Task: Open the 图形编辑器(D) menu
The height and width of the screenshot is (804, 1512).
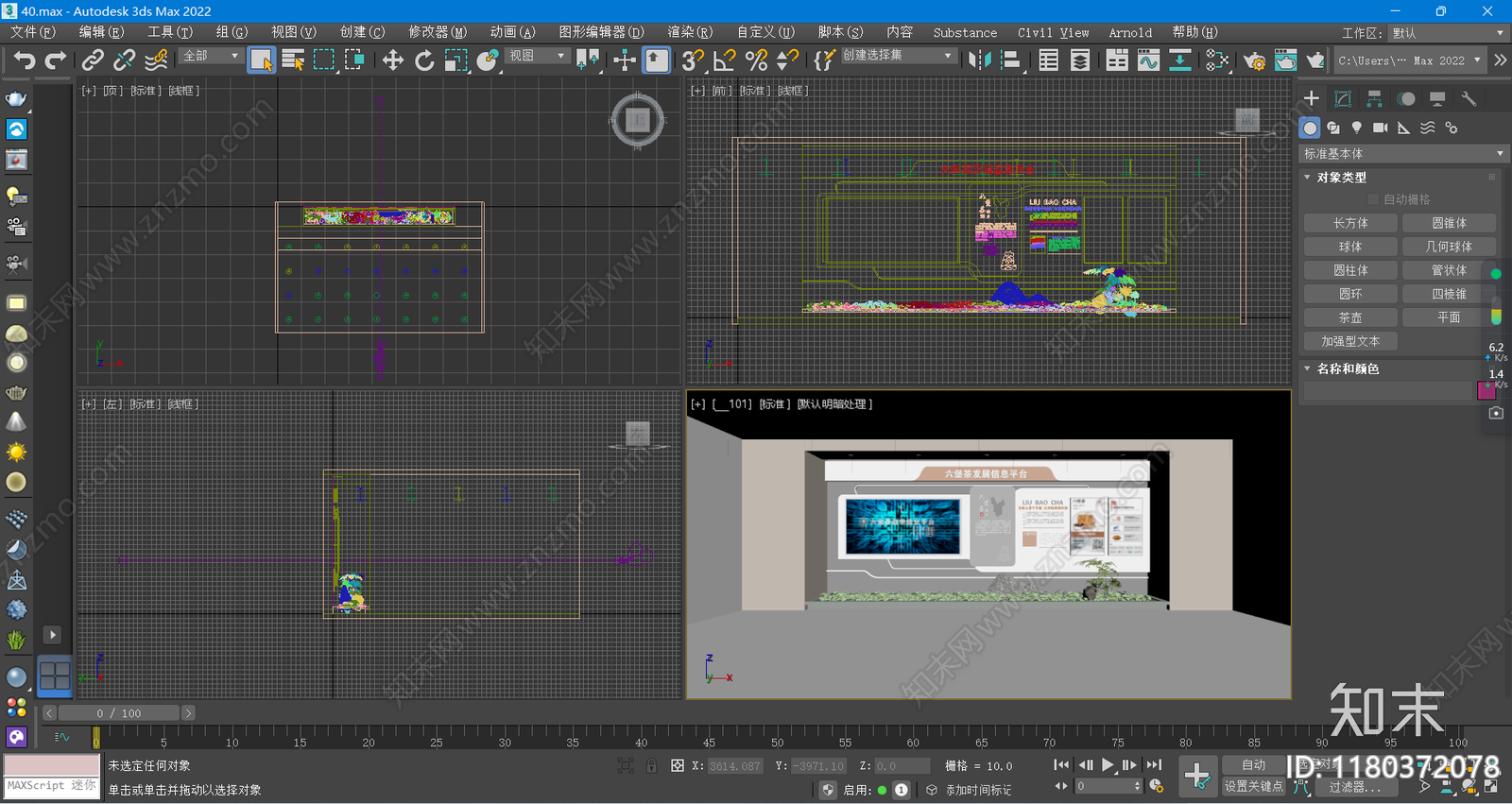Action: pos(601,32)
